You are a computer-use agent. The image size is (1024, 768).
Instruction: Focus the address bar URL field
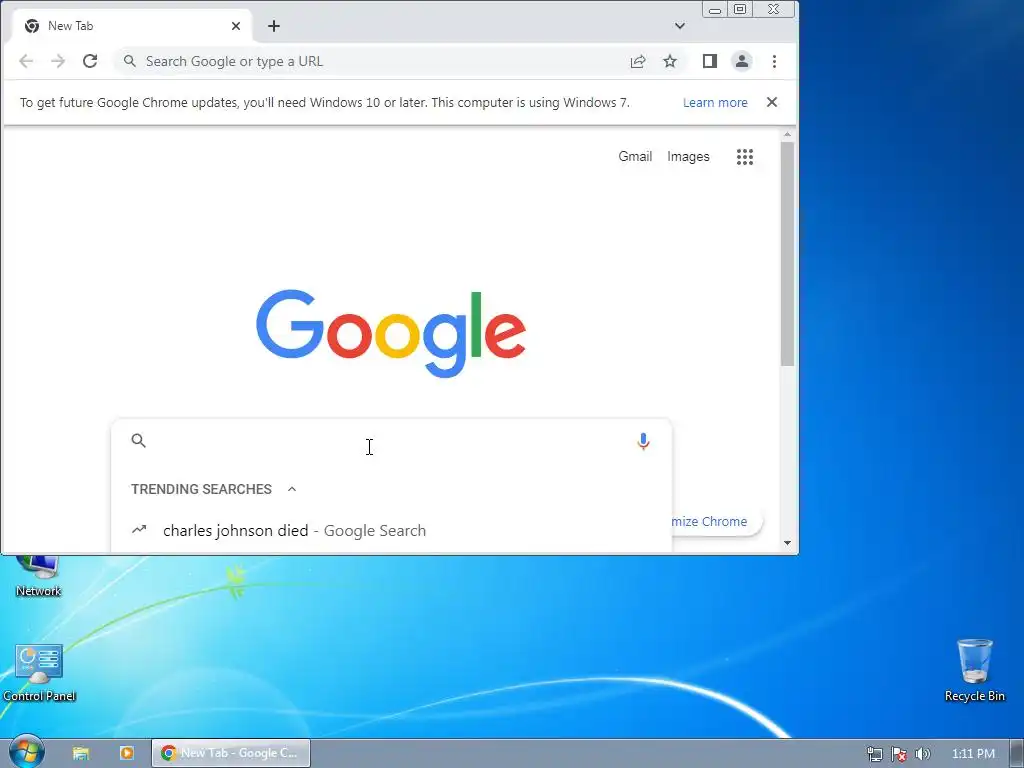(379, 61)
